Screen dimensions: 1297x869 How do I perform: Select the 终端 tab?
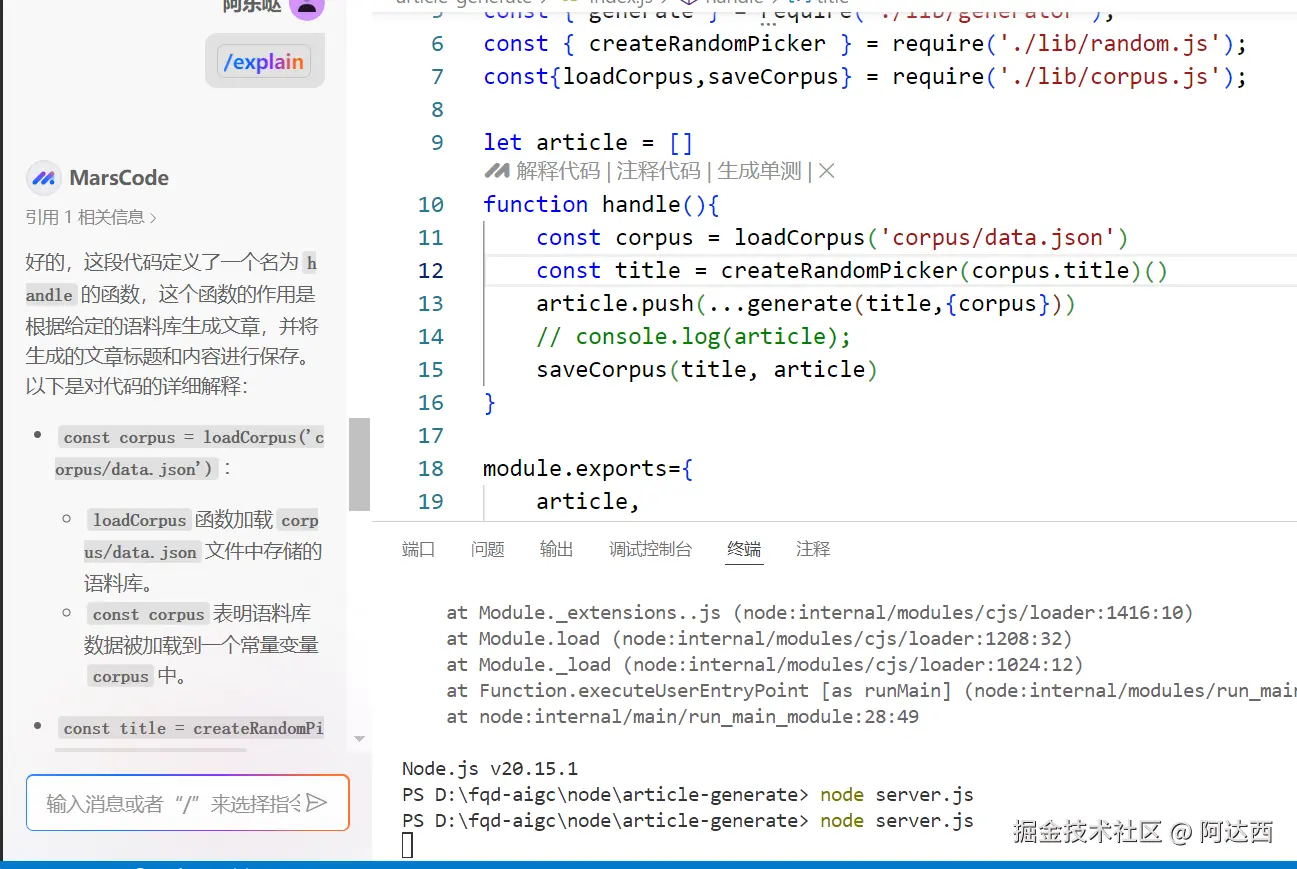744,549
